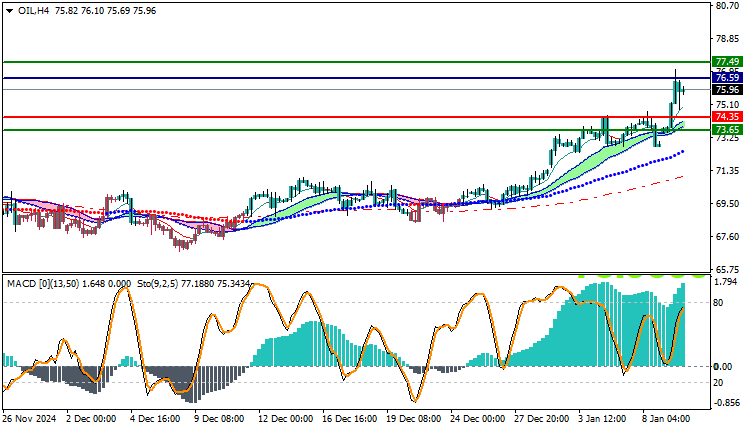Click the 8 Jan 04:00 date label

tap(666, 419)
